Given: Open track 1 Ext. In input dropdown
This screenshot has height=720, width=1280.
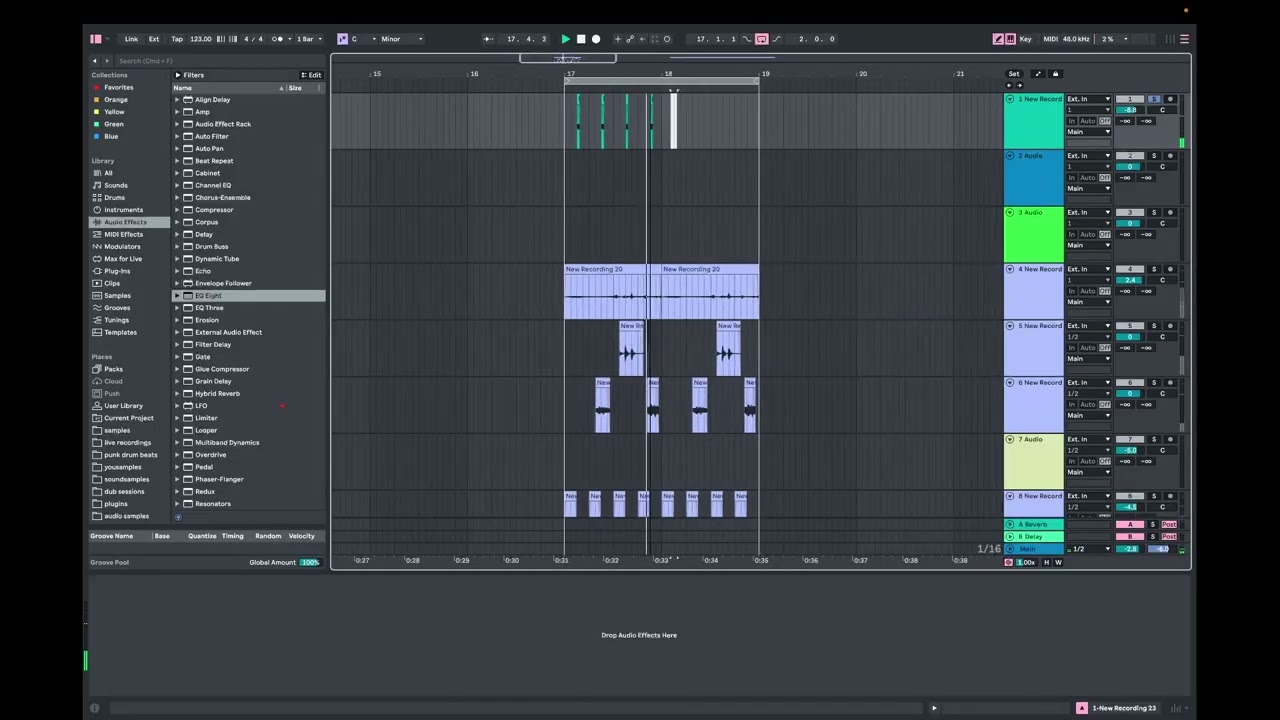Looking at the screenshot, I should (x=1089, y=99).
